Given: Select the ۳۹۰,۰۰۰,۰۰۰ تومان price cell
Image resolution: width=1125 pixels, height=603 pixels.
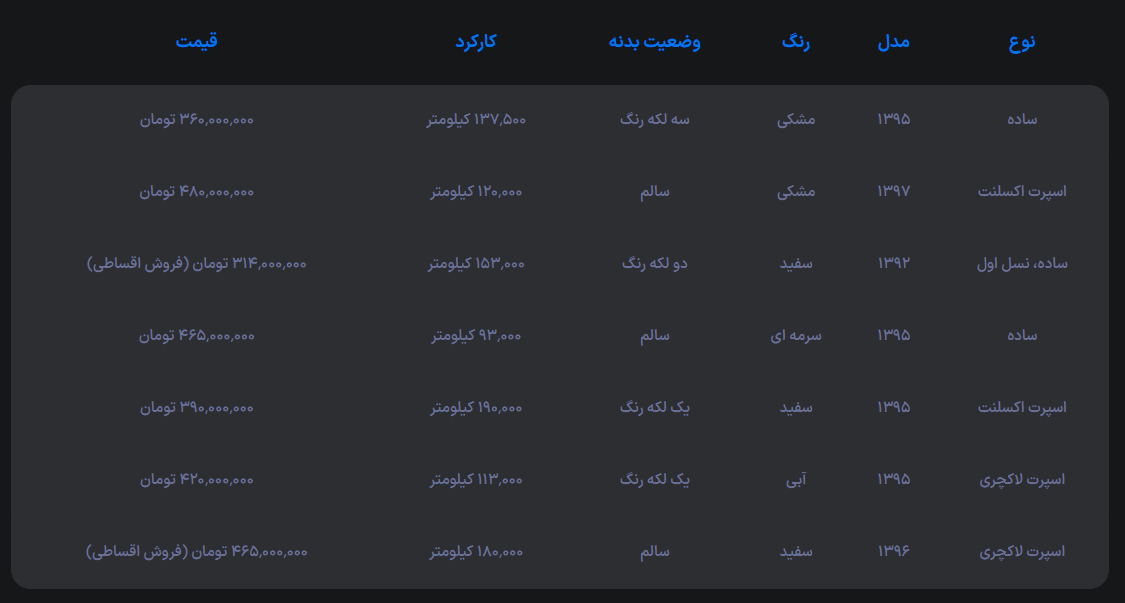Looking at the screenshot, I should tap(196, 407).
